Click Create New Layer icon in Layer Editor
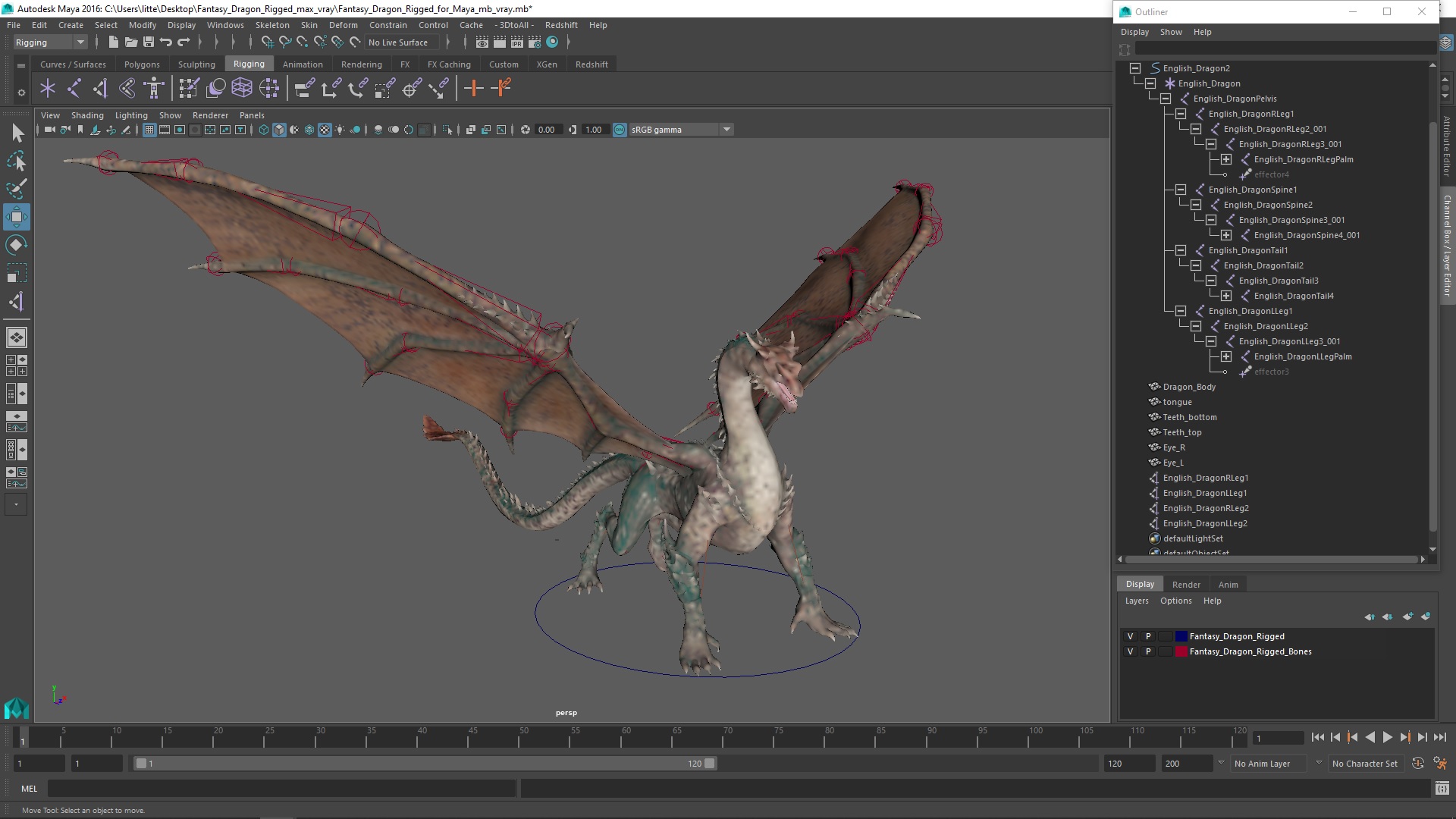The image size is (1456, 819). (x=1407, y=617)
